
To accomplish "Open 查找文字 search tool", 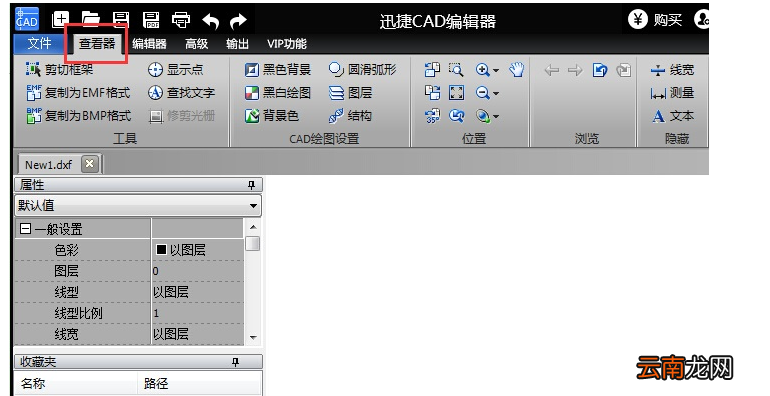I will (181, 92).
